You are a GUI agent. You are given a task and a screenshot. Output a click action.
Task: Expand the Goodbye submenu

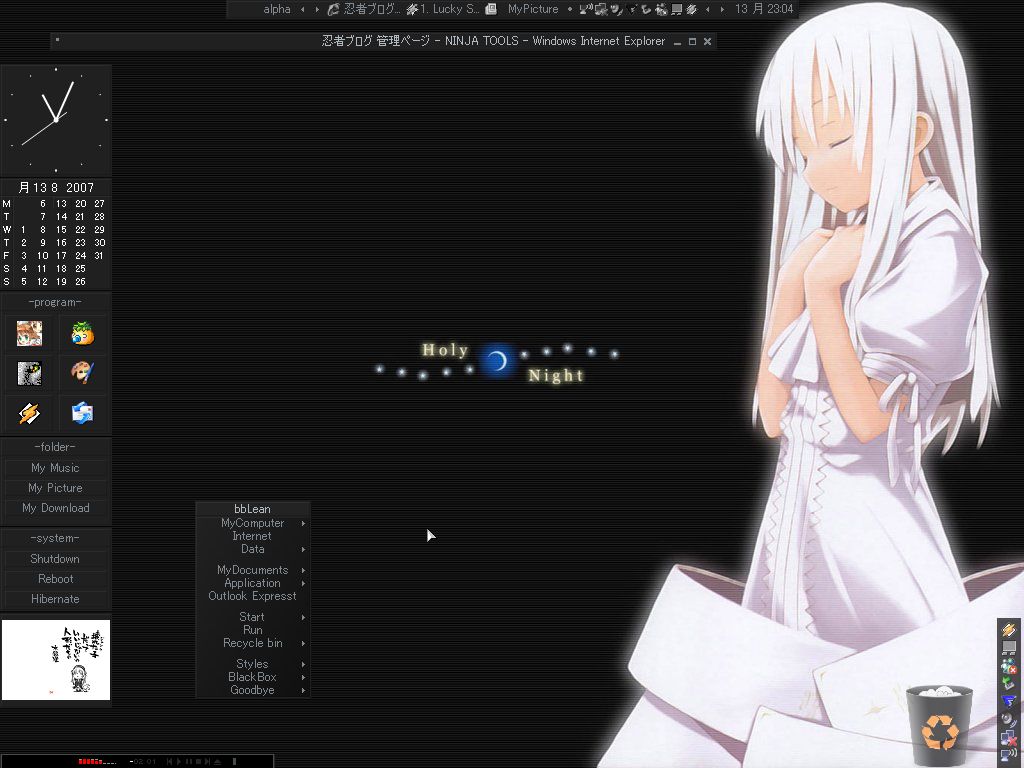253,690
